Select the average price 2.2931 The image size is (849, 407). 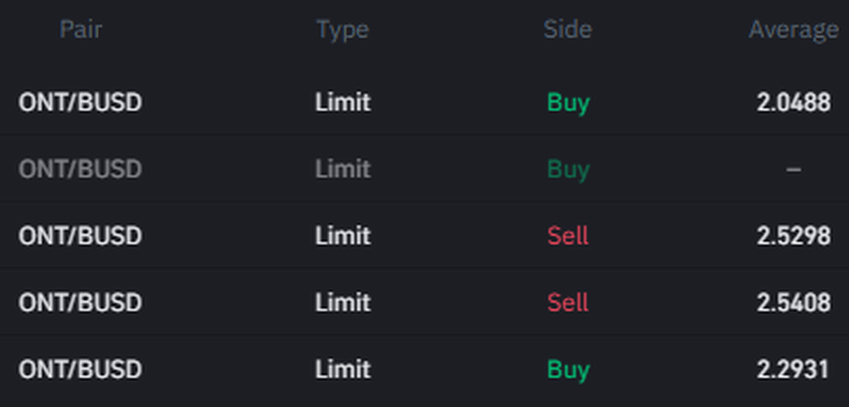793,369
